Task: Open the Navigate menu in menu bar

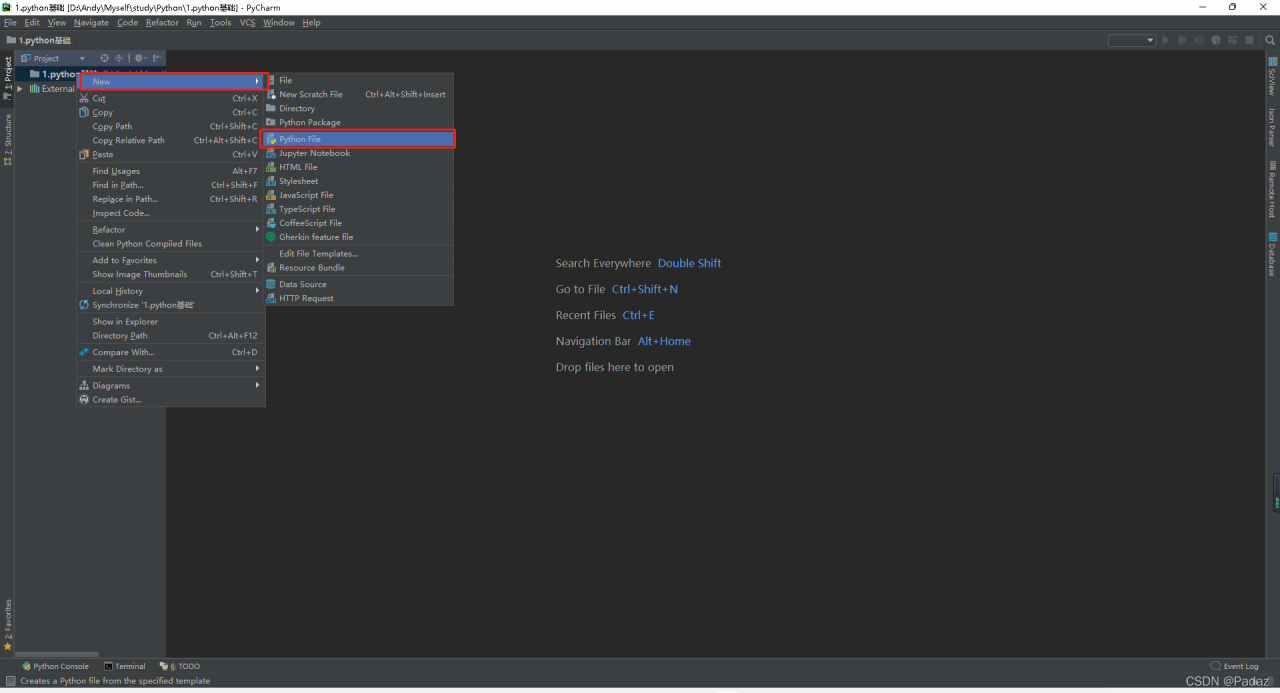Action: click(x=91, y=22)
